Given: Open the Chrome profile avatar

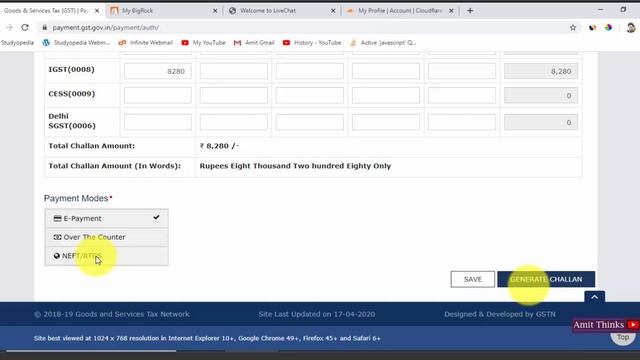Looking at the screenshot, I should 631,27.
